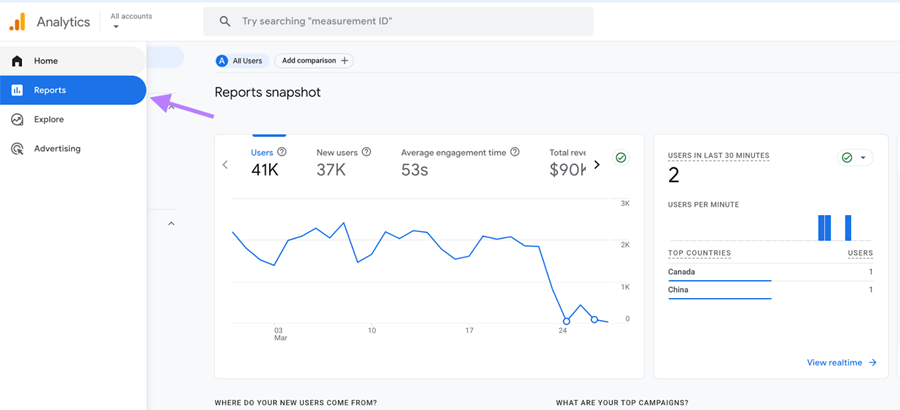The width and height of the screenshot is (900, 410).
Task: Click the 24 Mar data point on chart
Action: coord(567,321)
